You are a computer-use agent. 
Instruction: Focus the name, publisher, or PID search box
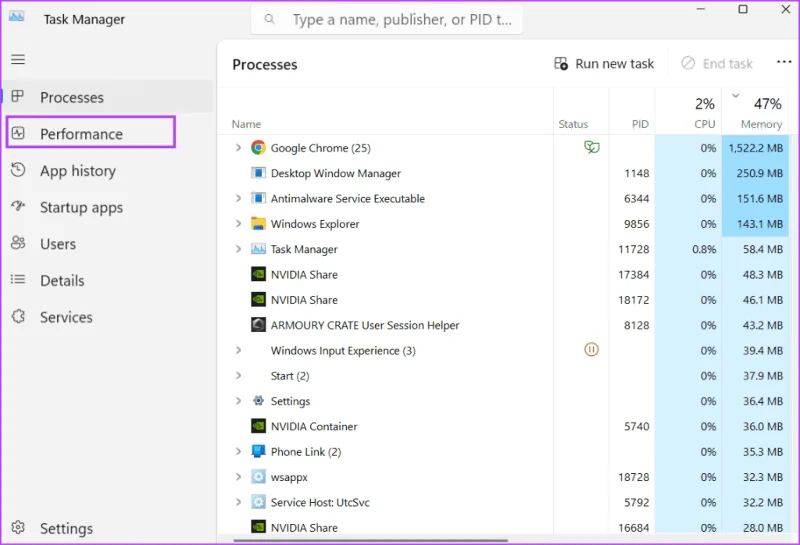tap(387, 19)
